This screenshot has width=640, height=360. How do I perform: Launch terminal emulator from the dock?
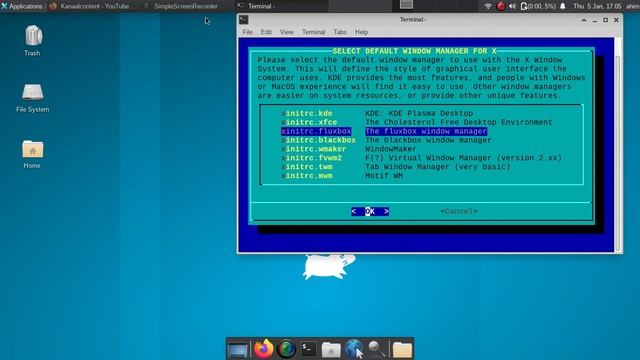pos(308,349)
